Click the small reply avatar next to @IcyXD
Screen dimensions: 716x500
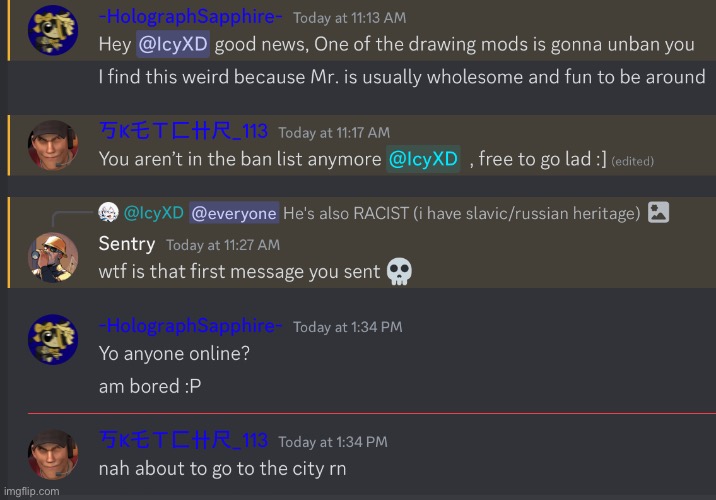tap(108, 212)
